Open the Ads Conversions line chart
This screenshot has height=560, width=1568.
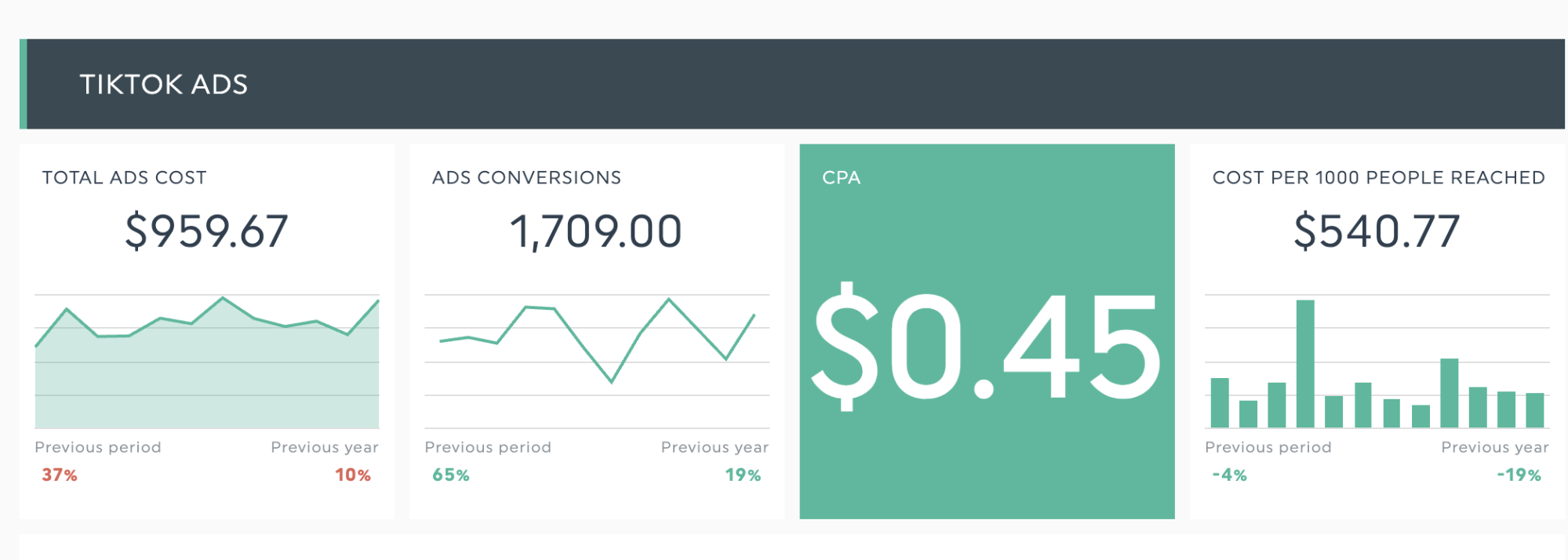597,345
